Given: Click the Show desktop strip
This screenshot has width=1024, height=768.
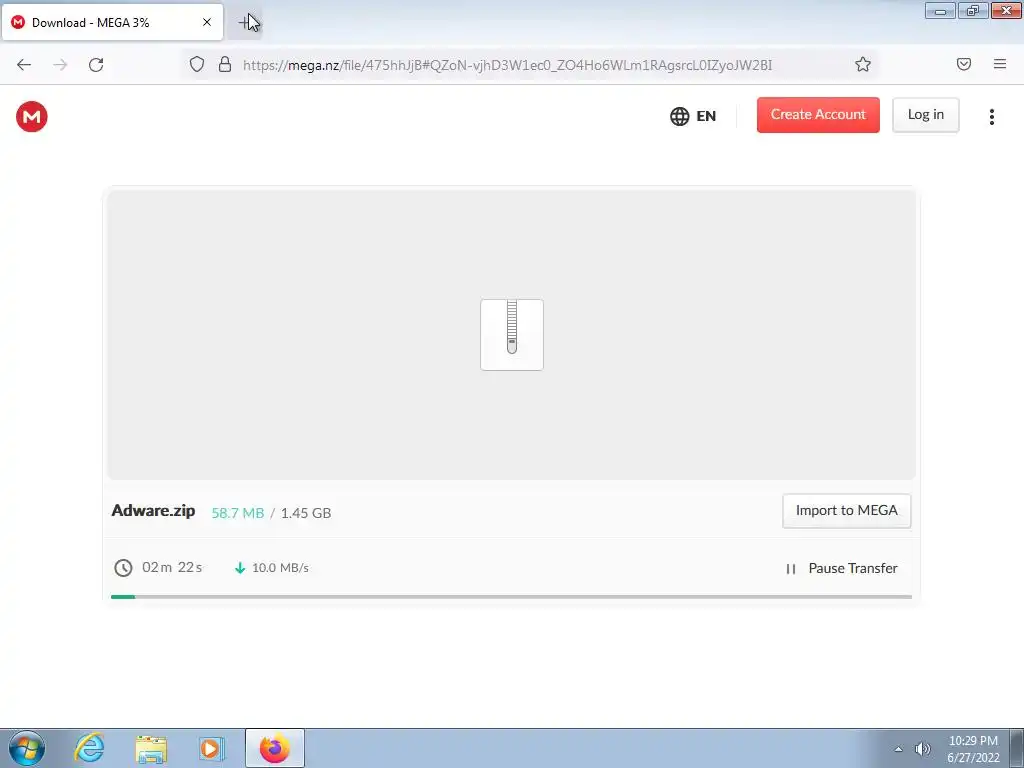Looking at the screenshot, I should click(x=1017, y=748).
